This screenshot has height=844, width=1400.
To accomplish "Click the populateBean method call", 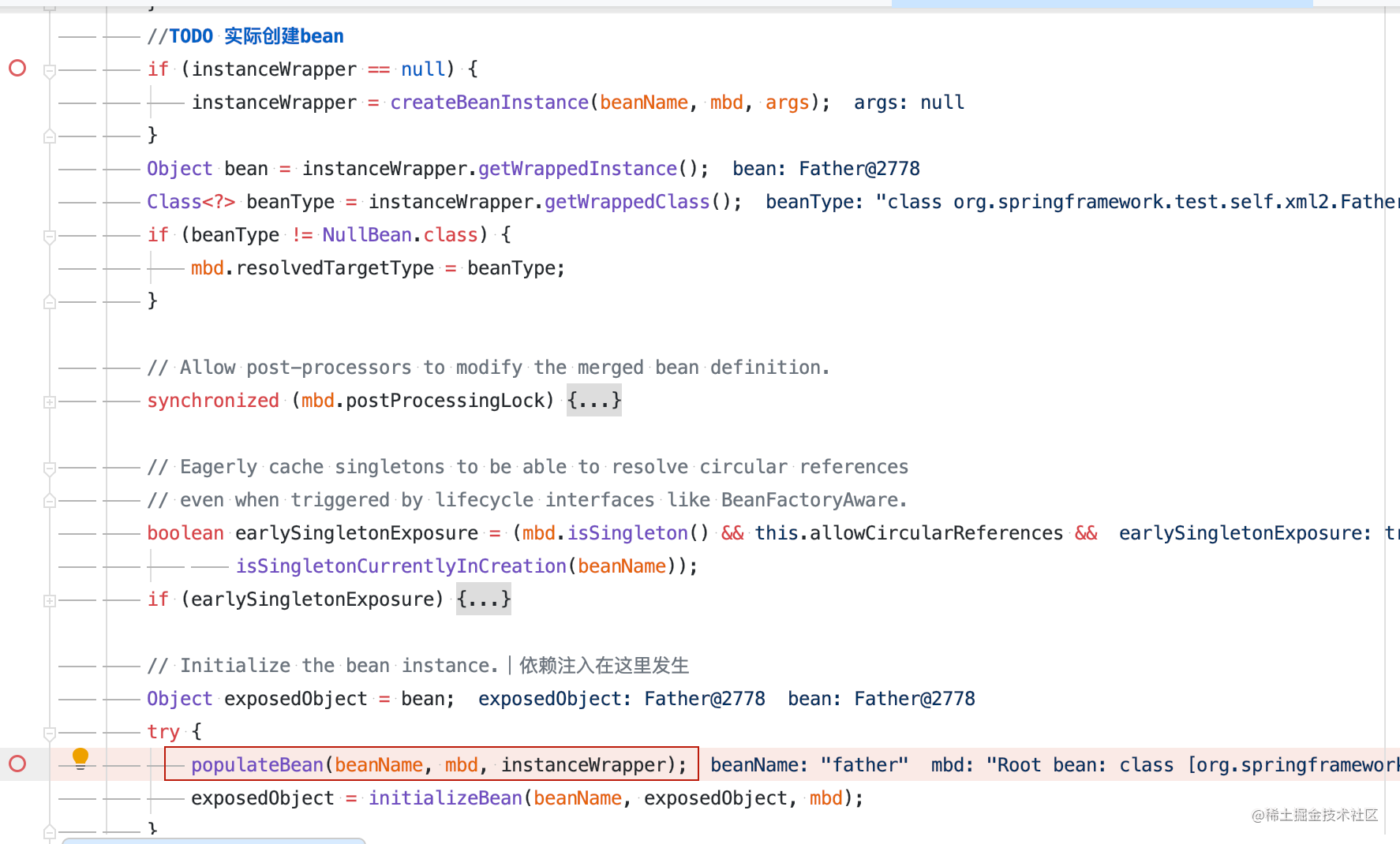I will (x=257, y=765).
